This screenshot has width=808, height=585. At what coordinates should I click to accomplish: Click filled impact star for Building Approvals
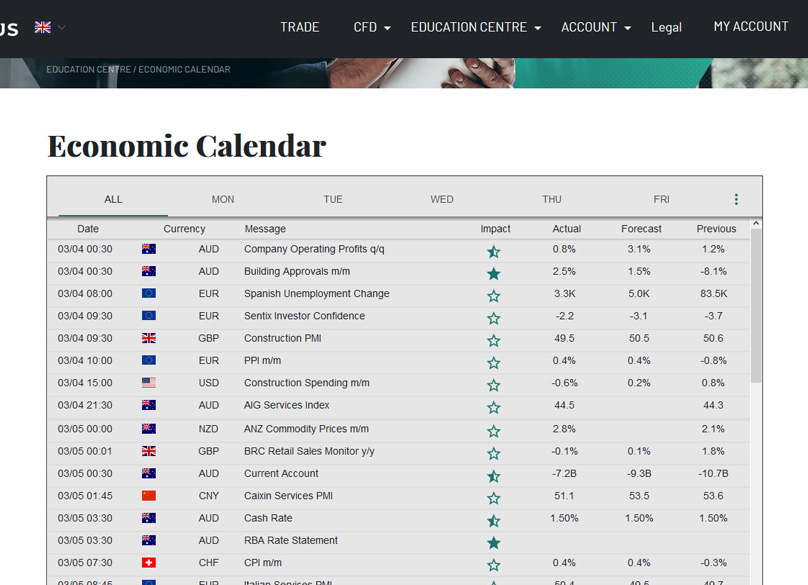coord(494,274)
